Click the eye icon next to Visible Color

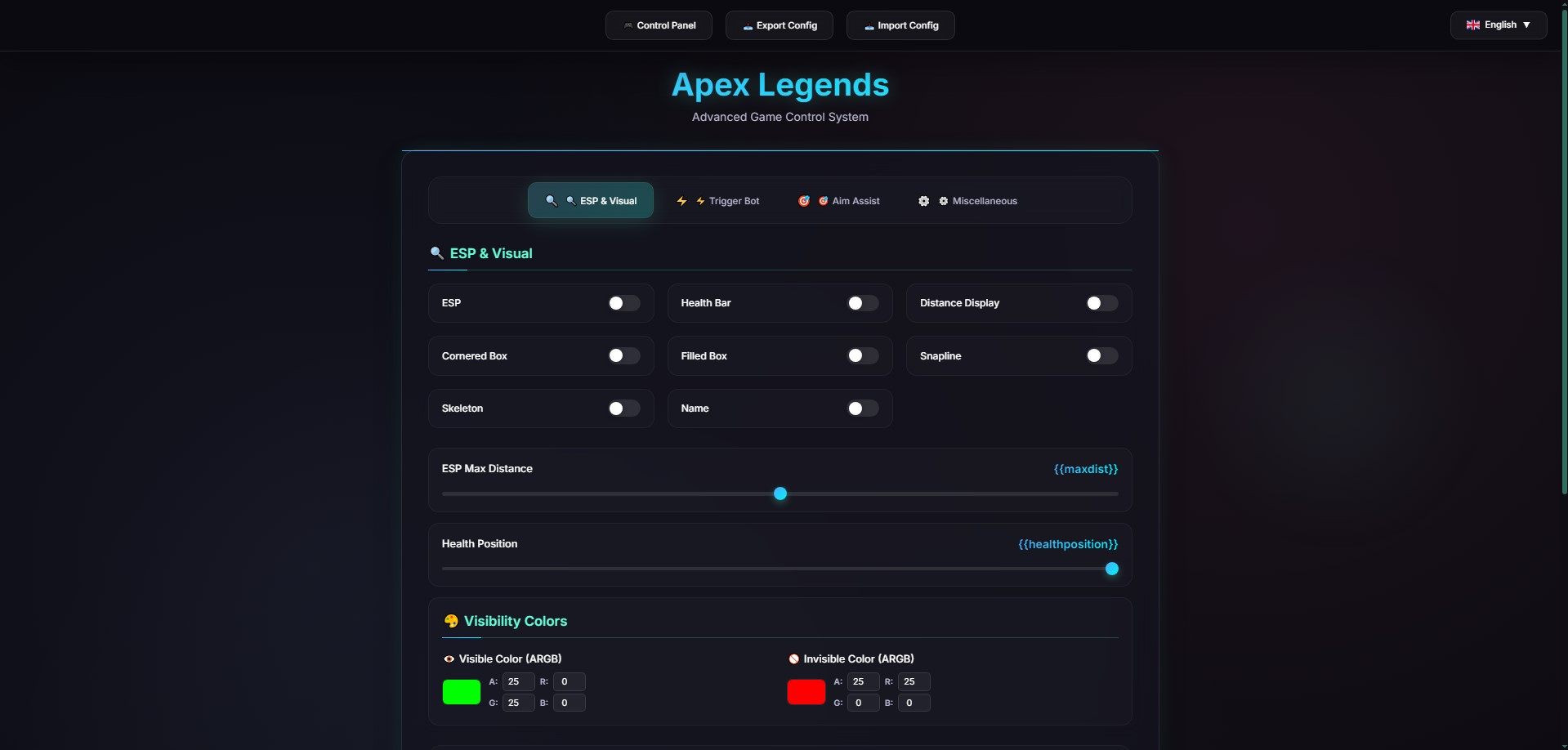pos(449,658)
